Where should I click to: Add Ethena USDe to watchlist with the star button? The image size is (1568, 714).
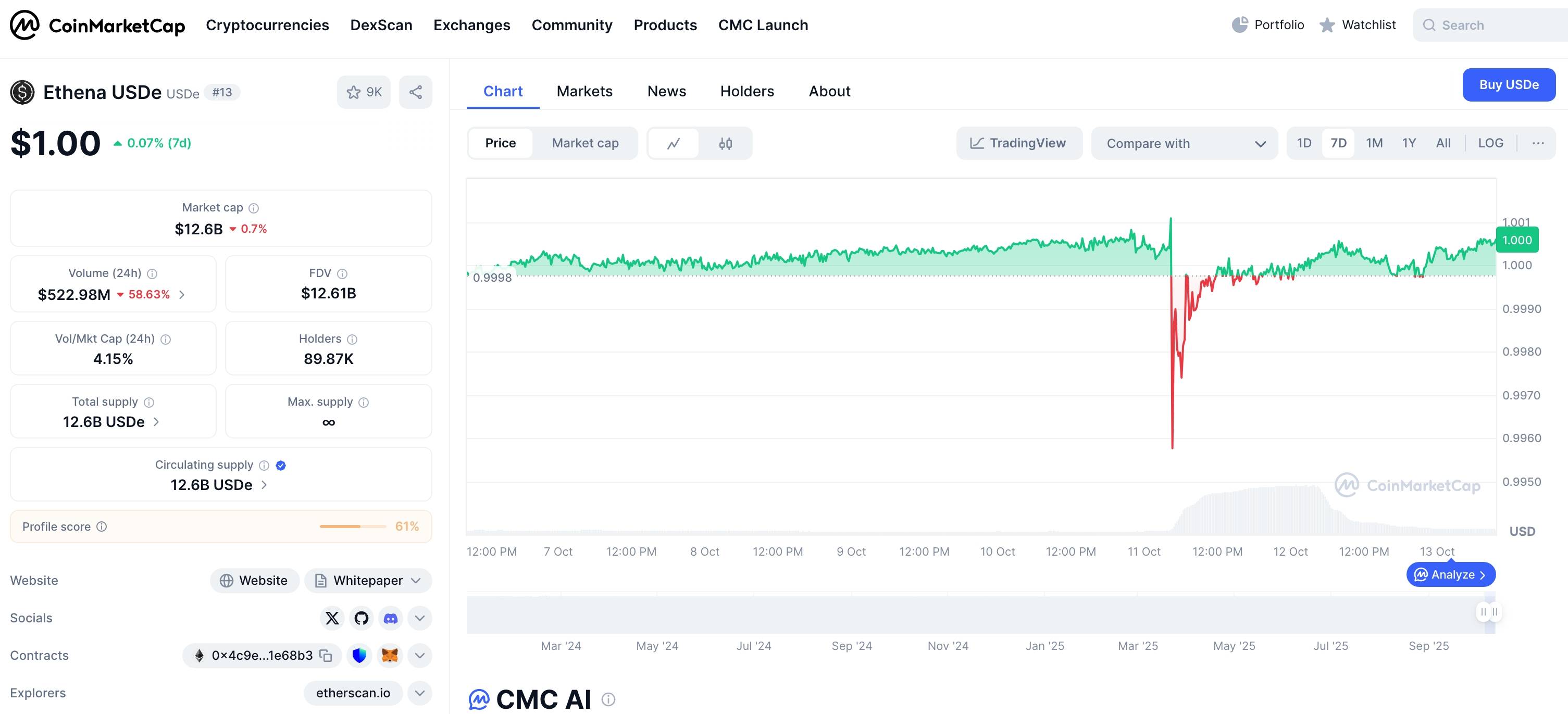364,92
